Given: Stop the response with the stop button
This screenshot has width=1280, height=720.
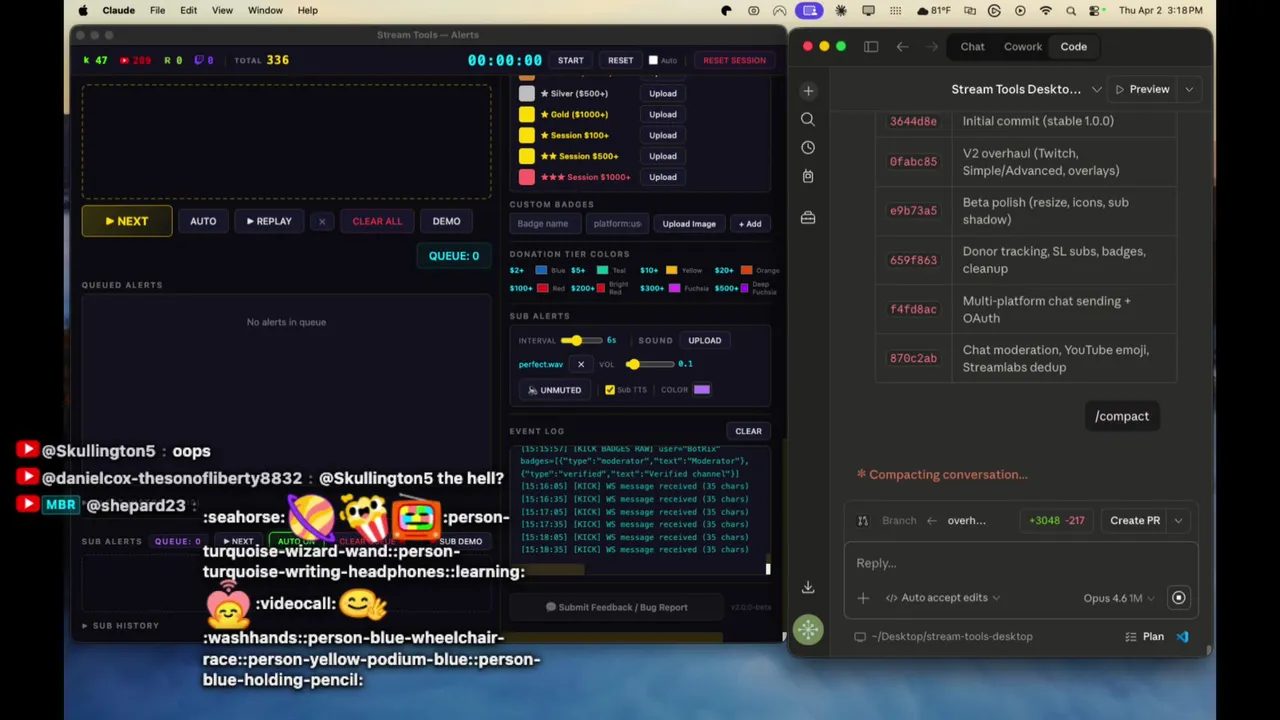Looking at the screenshot, I should point(1179,598).
